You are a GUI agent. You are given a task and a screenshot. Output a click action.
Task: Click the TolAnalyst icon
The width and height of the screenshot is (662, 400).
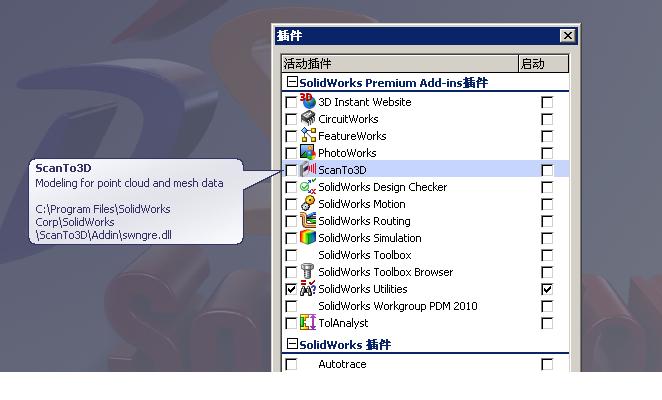pyautogui.click(x=308, y=322)
